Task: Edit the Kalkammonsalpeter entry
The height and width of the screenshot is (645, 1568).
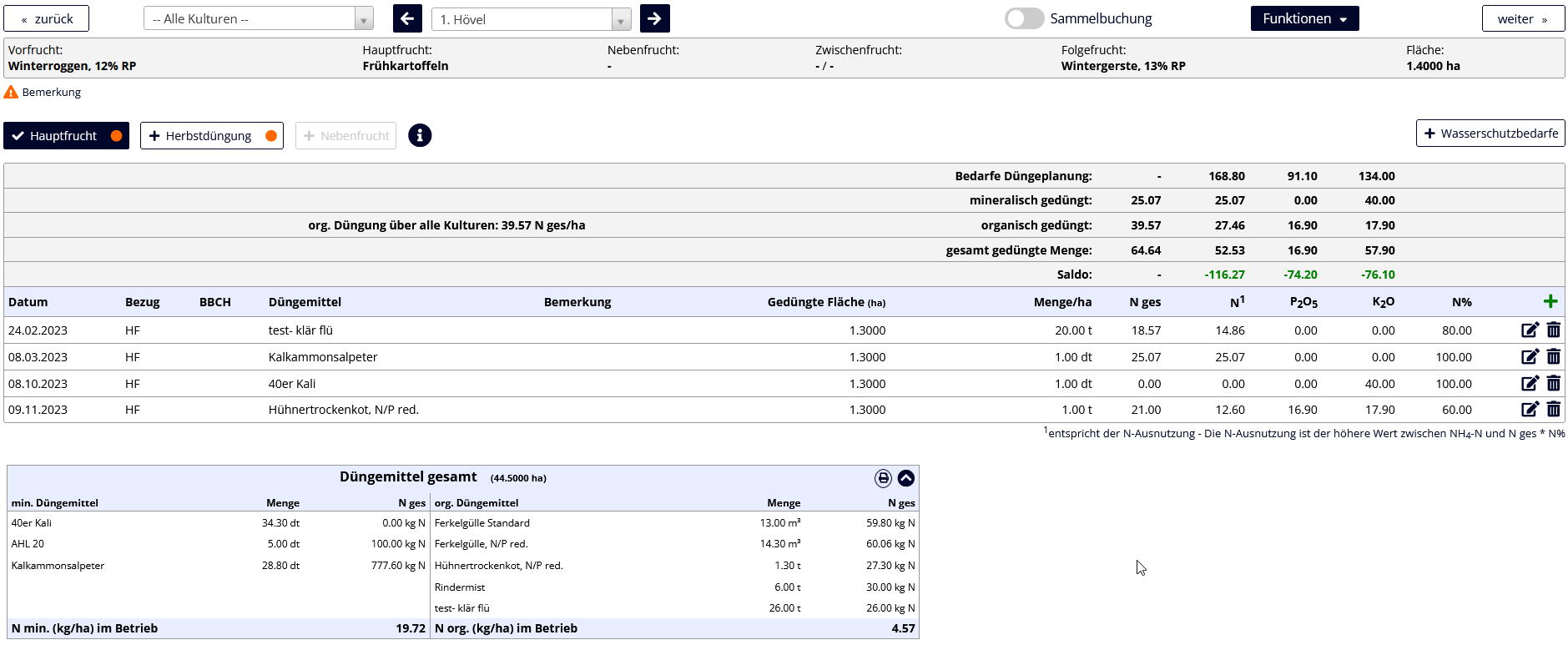Action: [x=1530, y=357]
